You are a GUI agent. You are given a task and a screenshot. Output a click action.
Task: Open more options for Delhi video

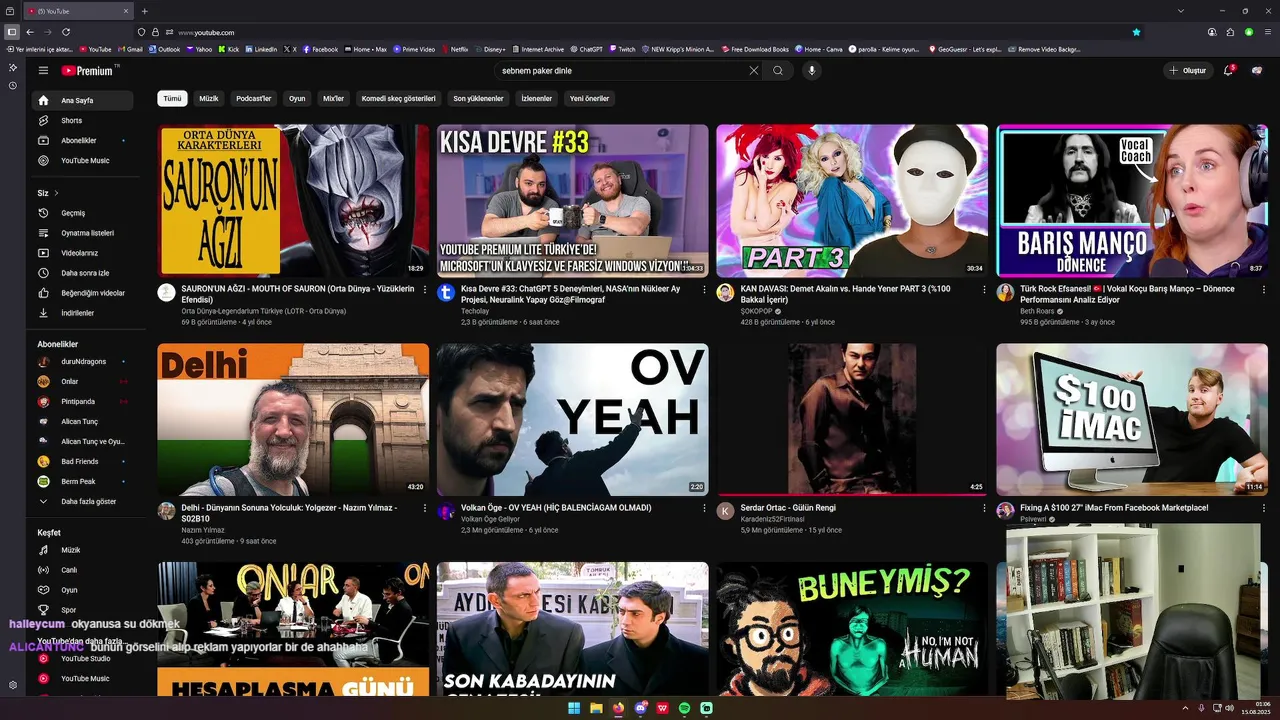(424, 508)
